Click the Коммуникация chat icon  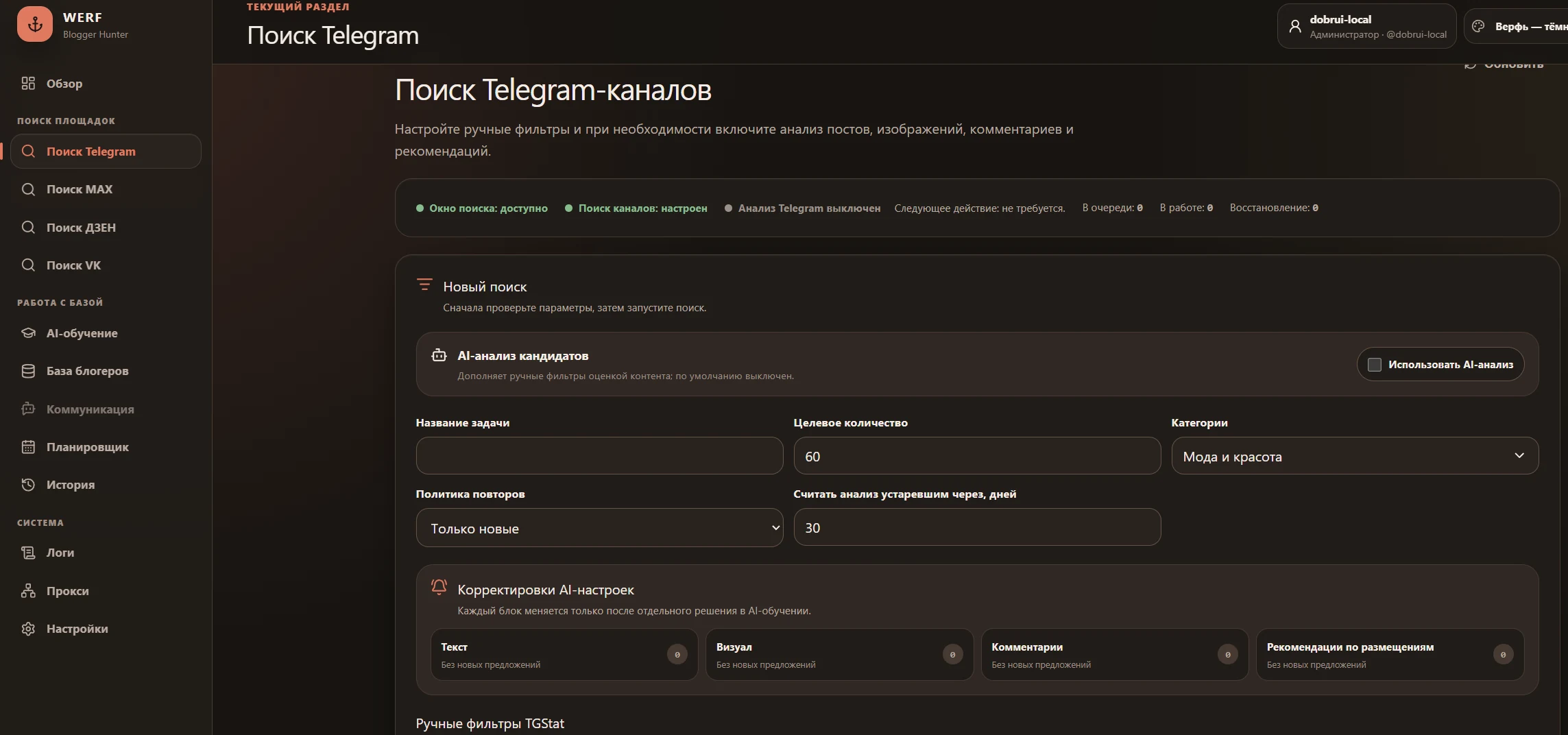(x=28, y=409)
